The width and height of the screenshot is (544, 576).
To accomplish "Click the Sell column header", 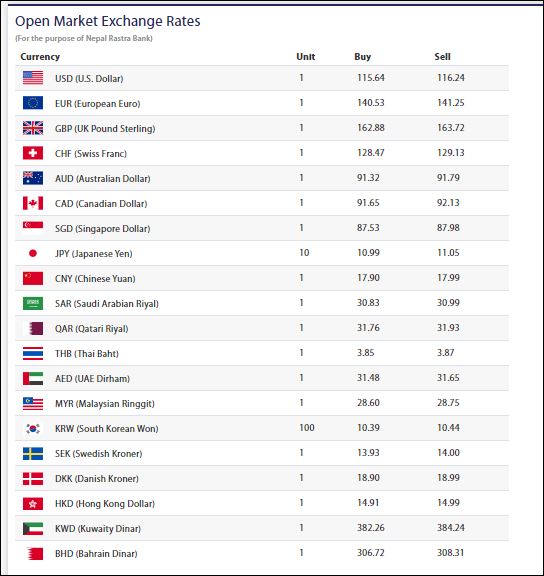I will [442, 57].
